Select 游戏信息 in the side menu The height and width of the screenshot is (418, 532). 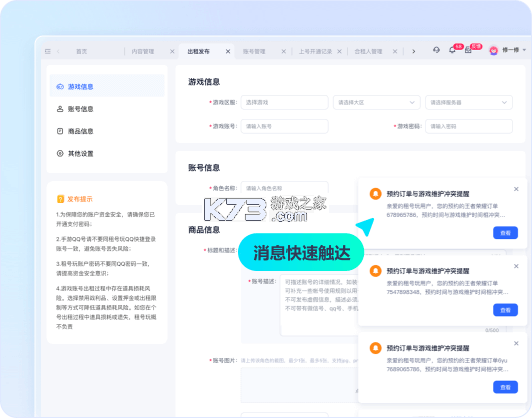point(107,87)
